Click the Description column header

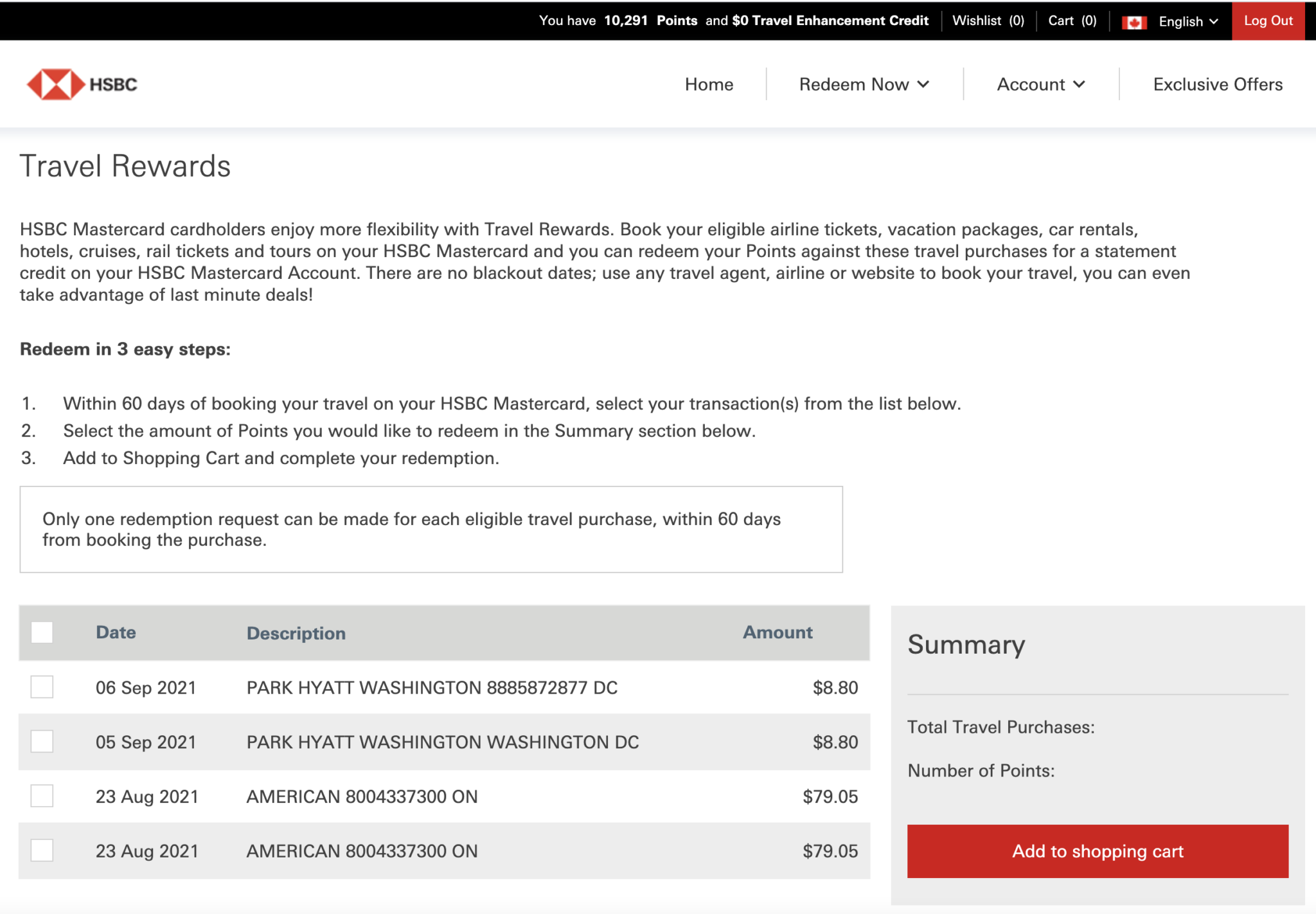coord(296,633)
